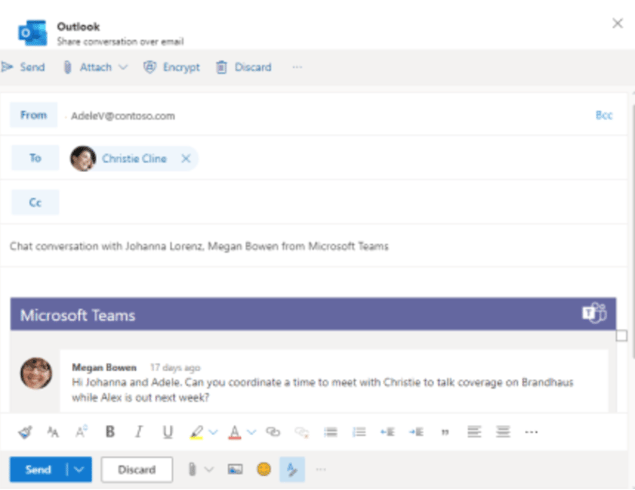Click Christie Cline's avatar picture
Screen dimensions: 635x490
(83, 158)
